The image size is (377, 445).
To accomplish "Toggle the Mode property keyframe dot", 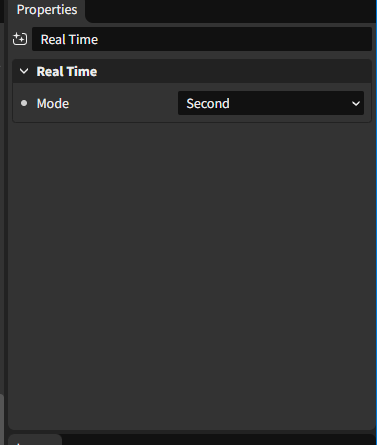I will point(24,103).
